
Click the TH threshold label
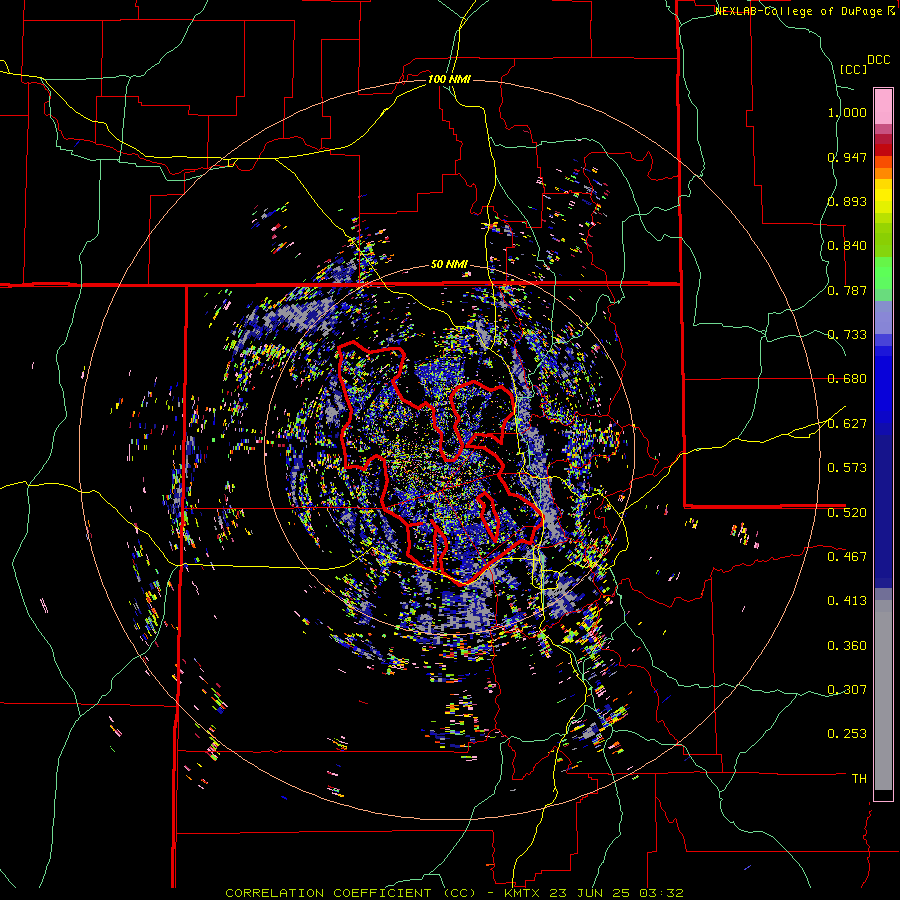859,779
